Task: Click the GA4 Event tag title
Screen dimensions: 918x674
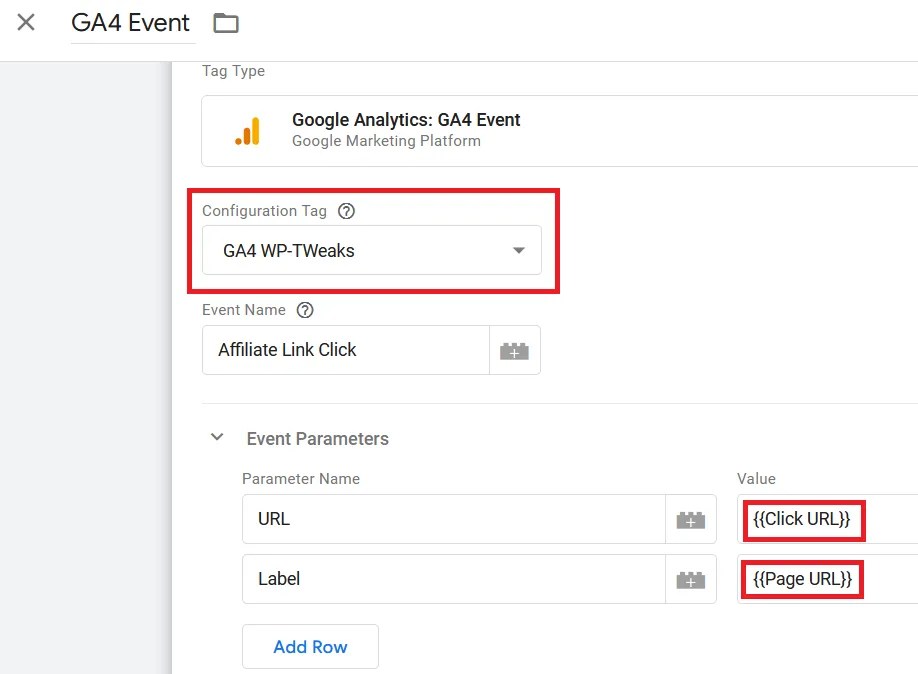Action: pos(131,22)
